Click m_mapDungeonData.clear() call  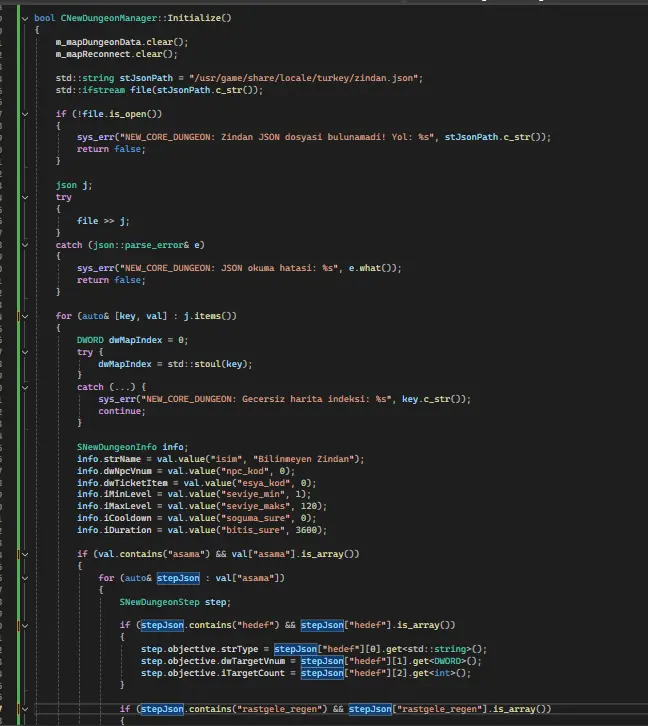tap(122, 42)
